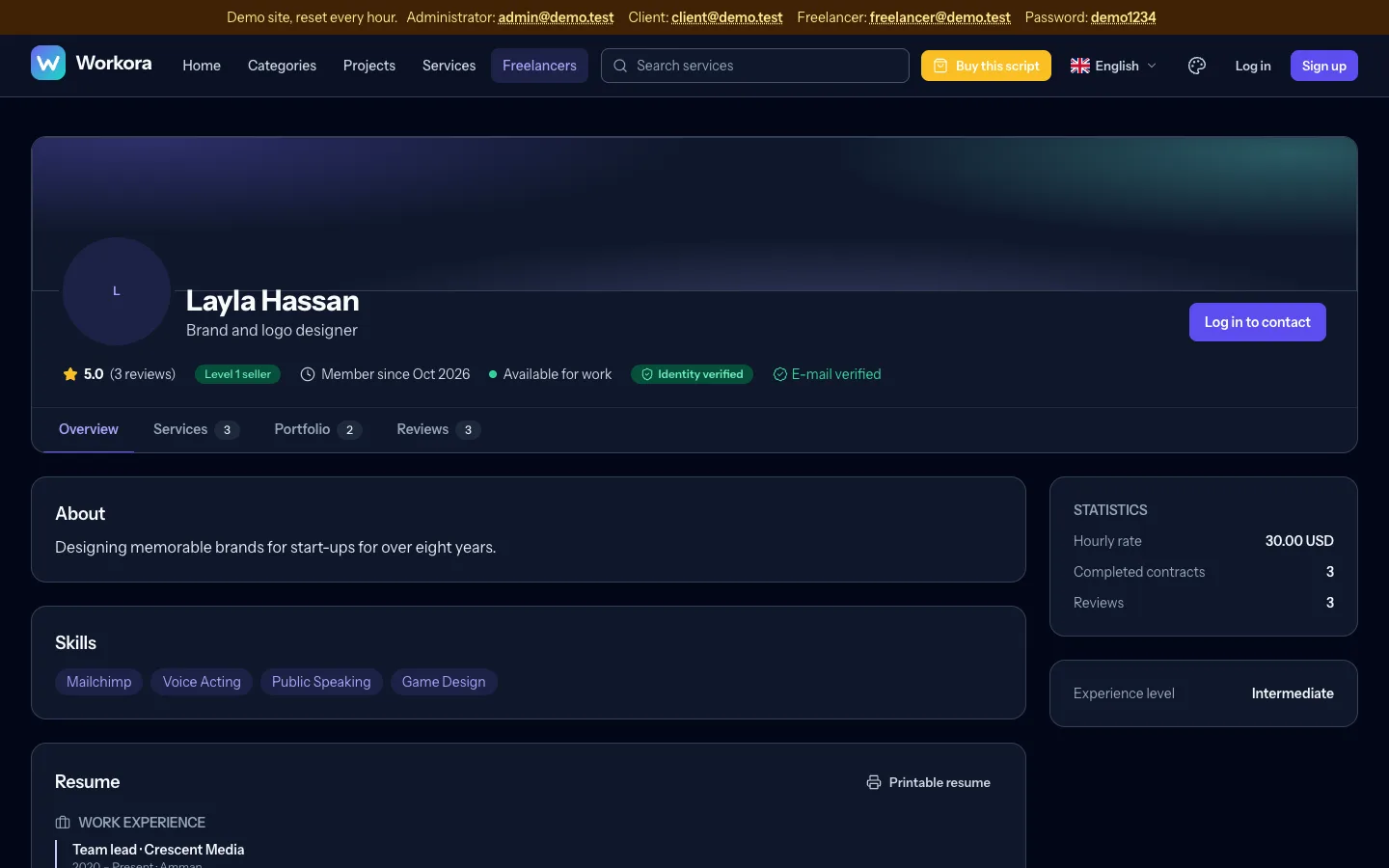Viewport: 1389px width, 868px height.
Task: Click the briefcase icon by Work Experience
Action: 63,823
